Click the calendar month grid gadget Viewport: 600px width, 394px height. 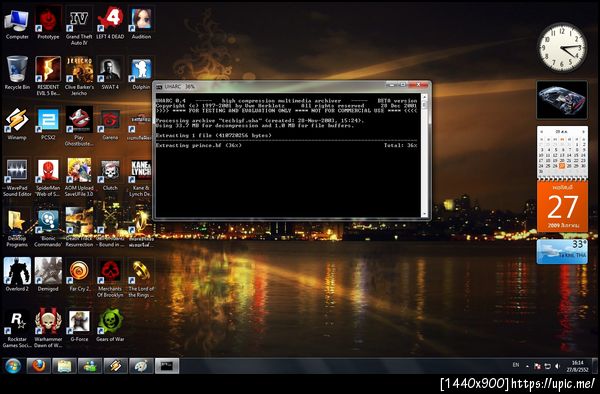562,153
